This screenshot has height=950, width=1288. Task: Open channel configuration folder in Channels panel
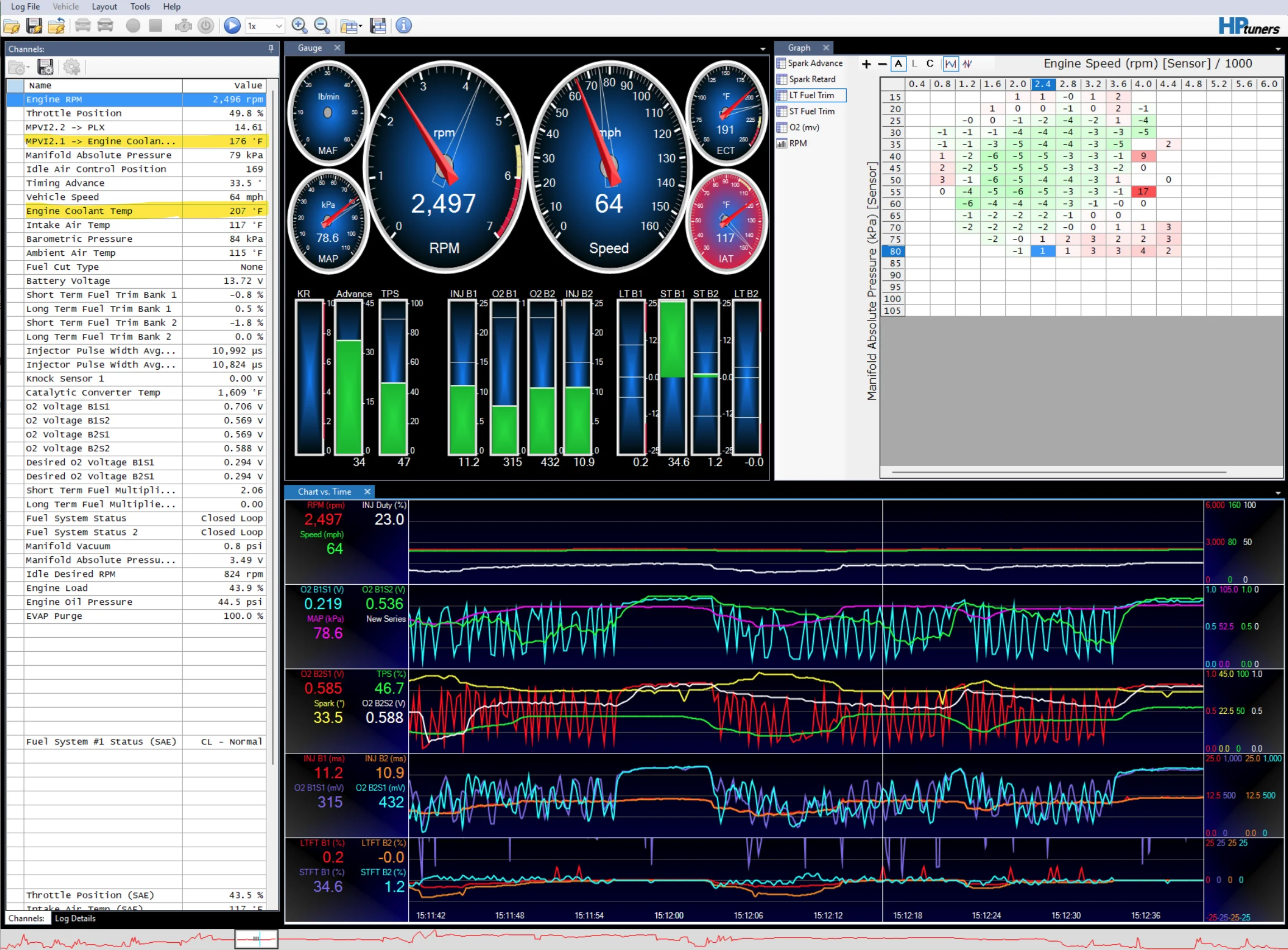click(x=17, y=67)
